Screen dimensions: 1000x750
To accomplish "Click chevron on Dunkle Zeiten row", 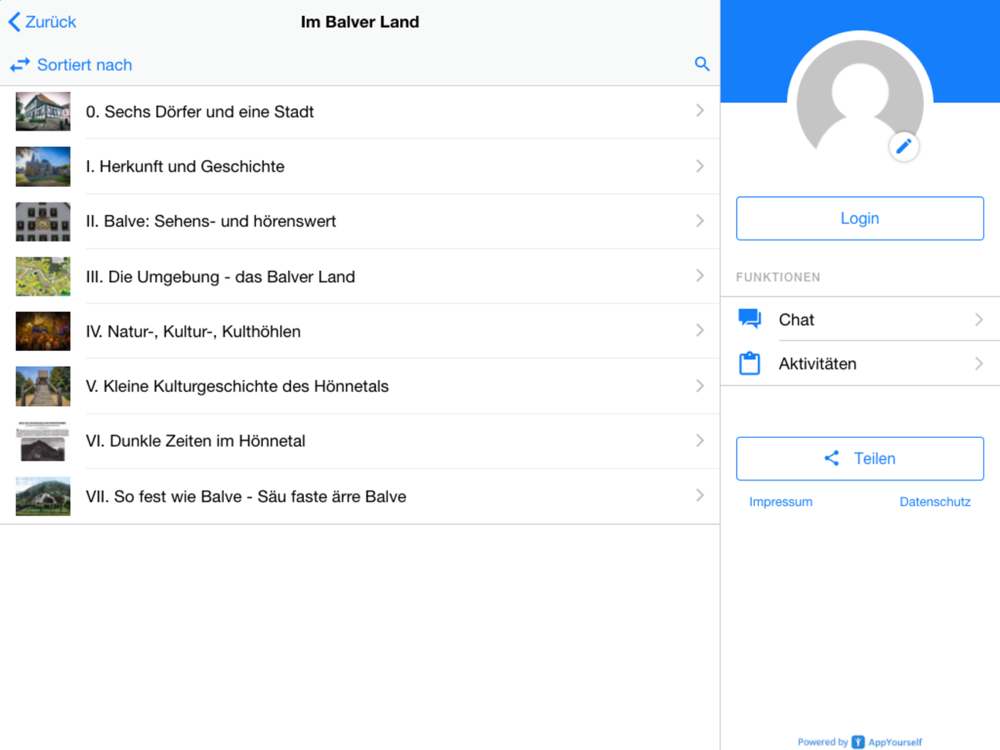I will [700, 441].
